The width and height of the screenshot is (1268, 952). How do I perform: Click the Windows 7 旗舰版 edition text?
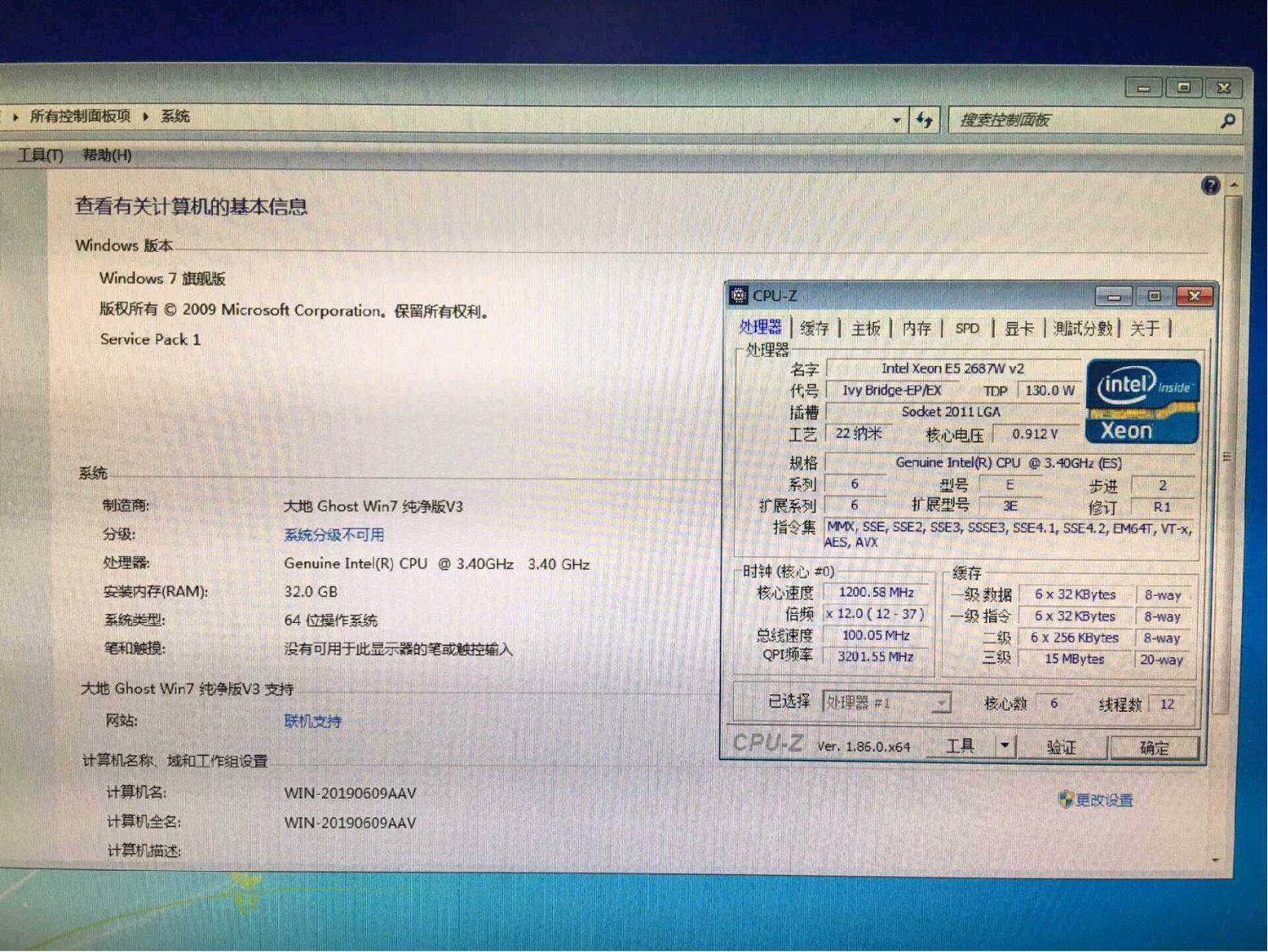[x=162, y=278]
